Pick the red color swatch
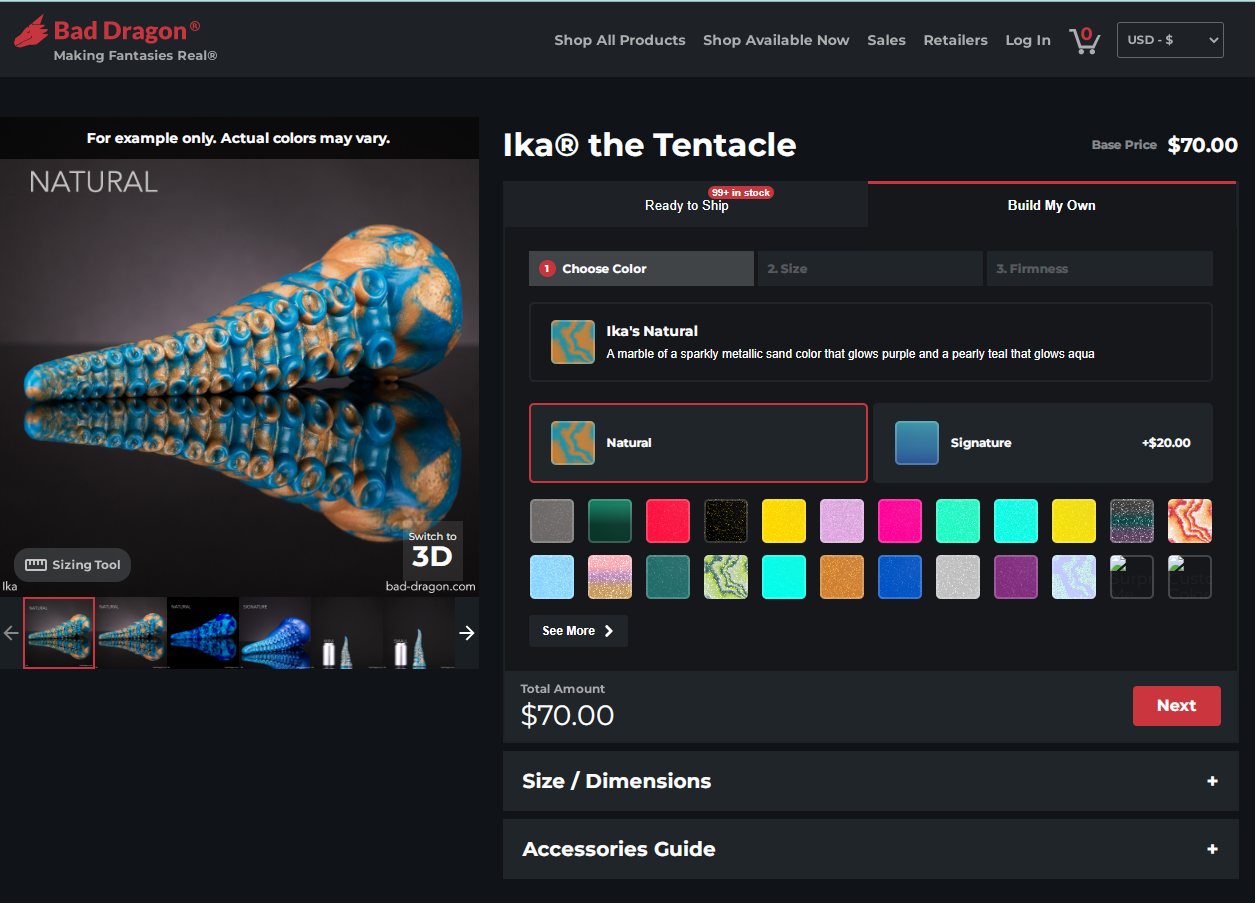 [x=668, y=521]
